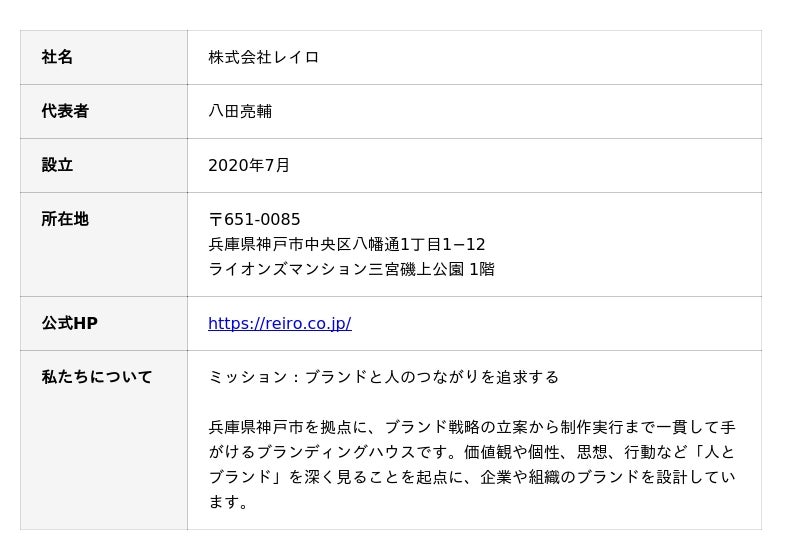Click line beginning がけるブランディングハウス
800x560 pixels.
click(472, 452)
